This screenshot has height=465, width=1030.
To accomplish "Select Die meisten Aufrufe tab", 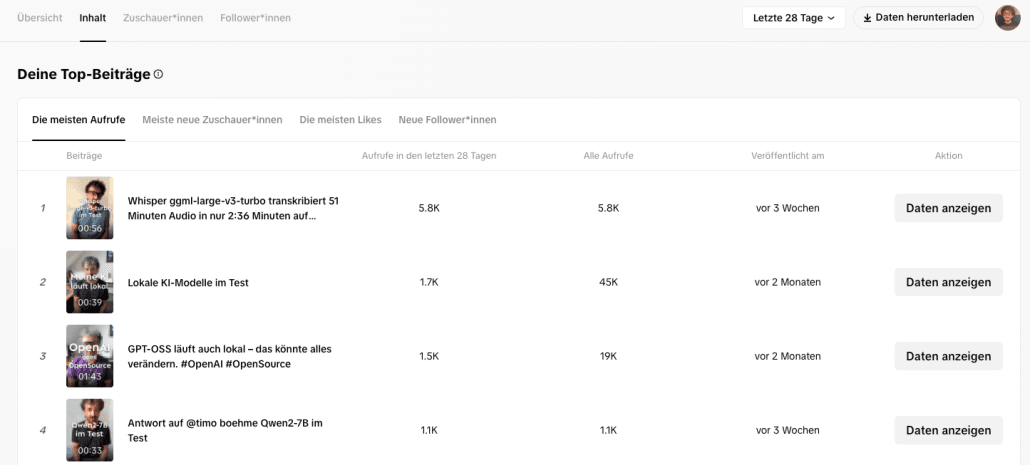I will [79, 120].
